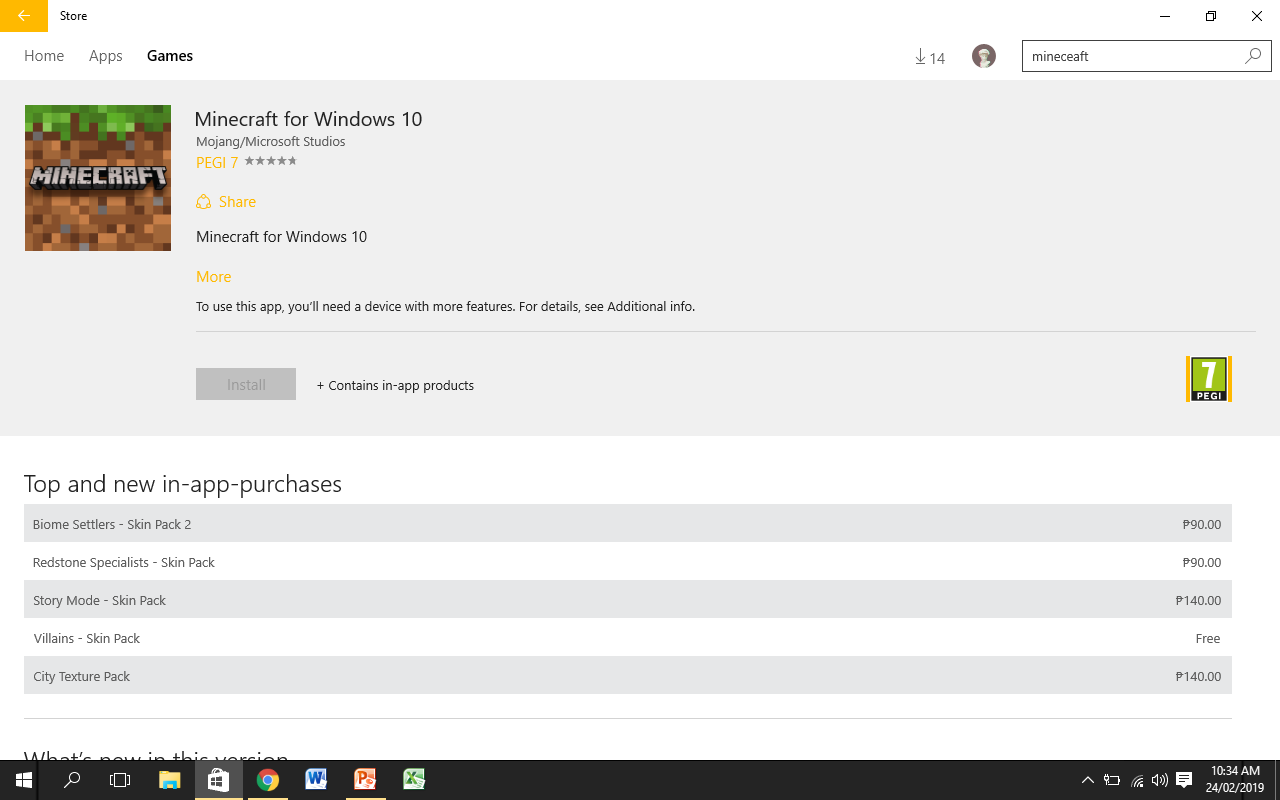The width and height of the screenshot is (1280, 800).
Task: Click the Mojang/Microsoft Studios publisher text
Action: 271,142
